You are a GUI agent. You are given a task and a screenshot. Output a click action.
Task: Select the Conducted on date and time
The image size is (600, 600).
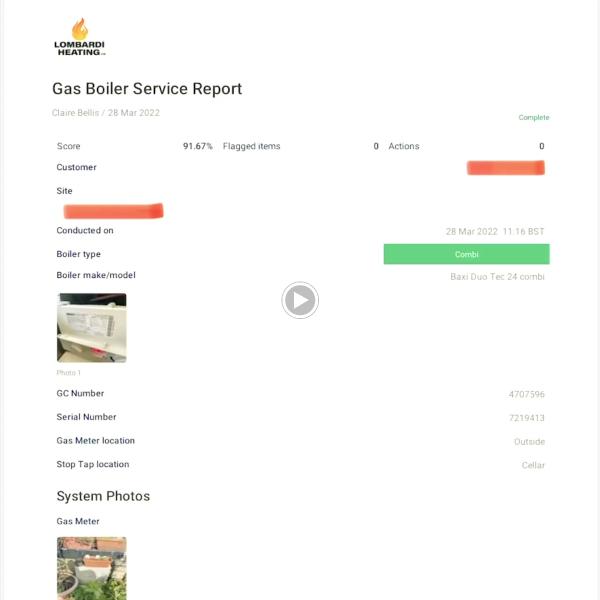(x=495, y=231)
